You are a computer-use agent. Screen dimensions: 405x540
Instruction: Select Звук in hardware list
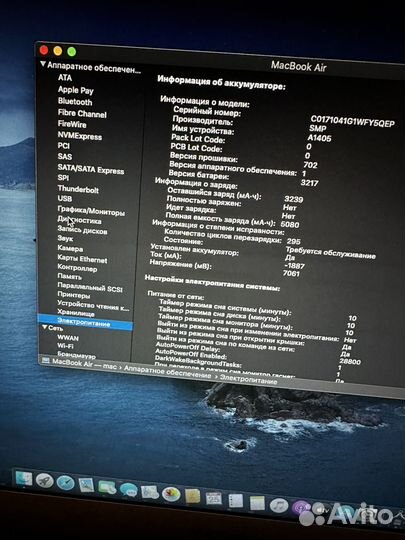tap(65, 238)
